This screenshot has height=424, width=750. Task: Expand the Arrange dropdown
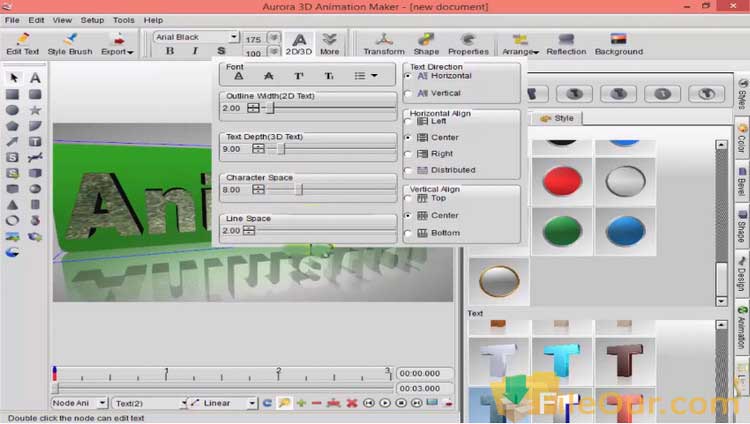coord(536,52)
